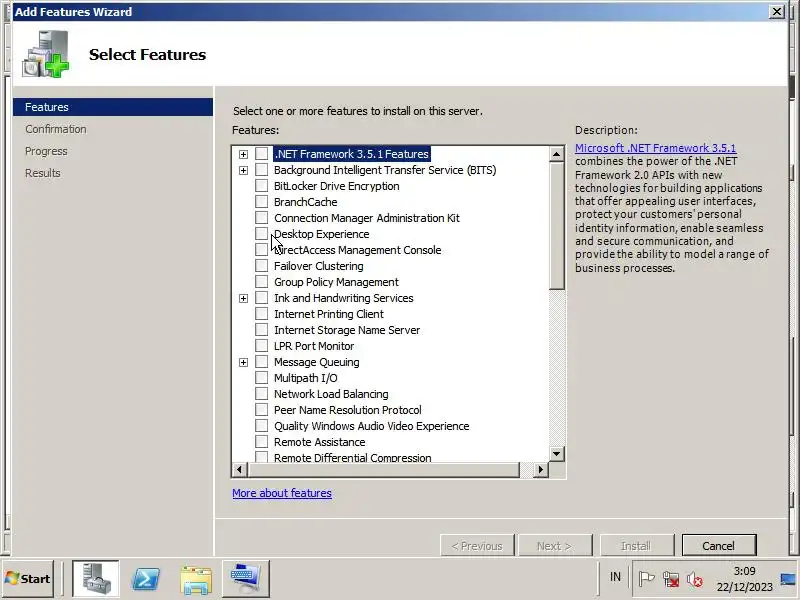Enable LPR Port Monitor checkbox
The width and height of the screenshot is (800, 600).
tap(261, 345)
